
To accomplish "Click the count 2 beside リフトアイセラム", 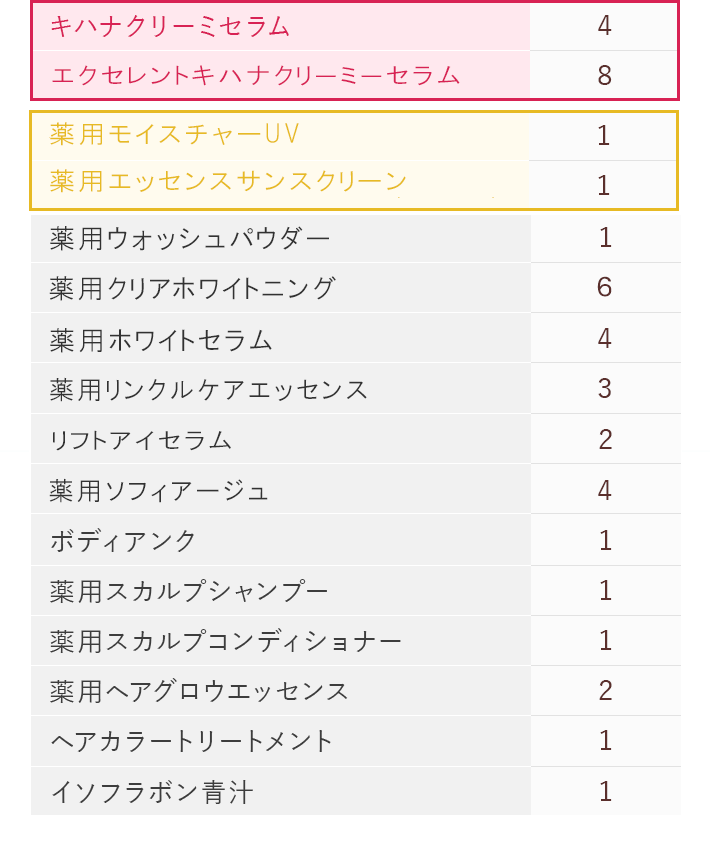I will 605,439.
